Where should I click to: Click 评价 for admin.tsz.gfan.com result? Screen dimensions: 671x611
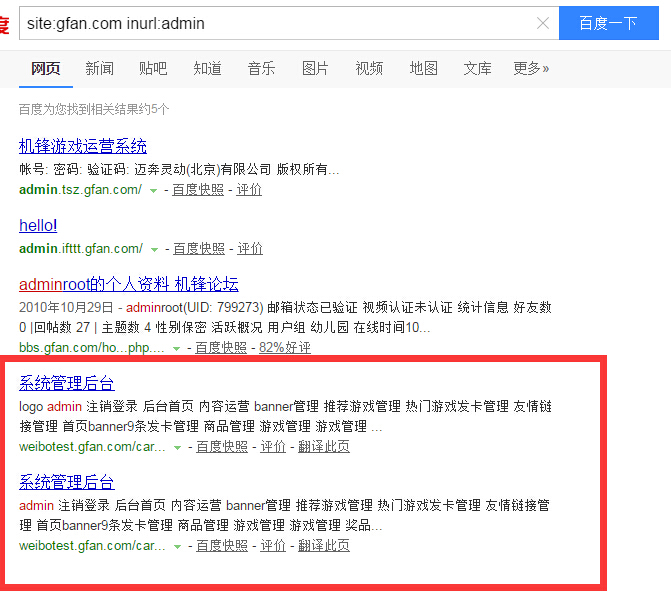(x=249, y=190)
